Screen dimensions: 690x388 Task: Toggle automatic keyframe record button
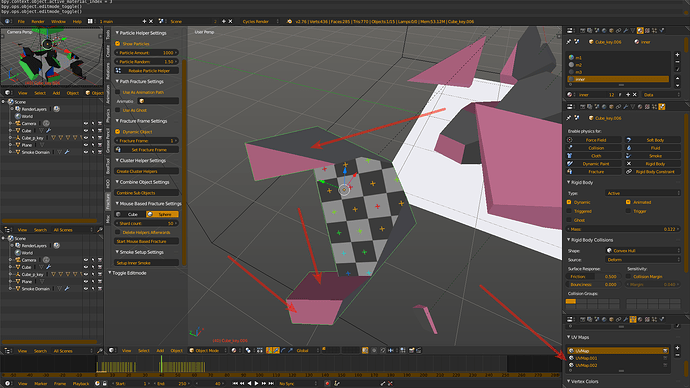pyautogui.click(x=327, y=384)
